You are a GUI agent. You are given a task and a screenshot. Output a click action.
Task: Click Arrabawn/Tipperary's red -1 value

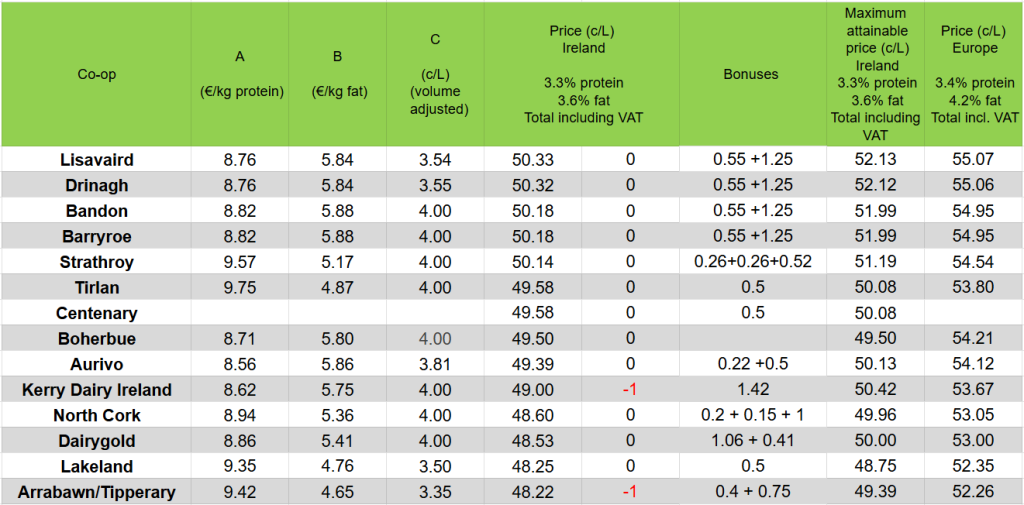630,492
